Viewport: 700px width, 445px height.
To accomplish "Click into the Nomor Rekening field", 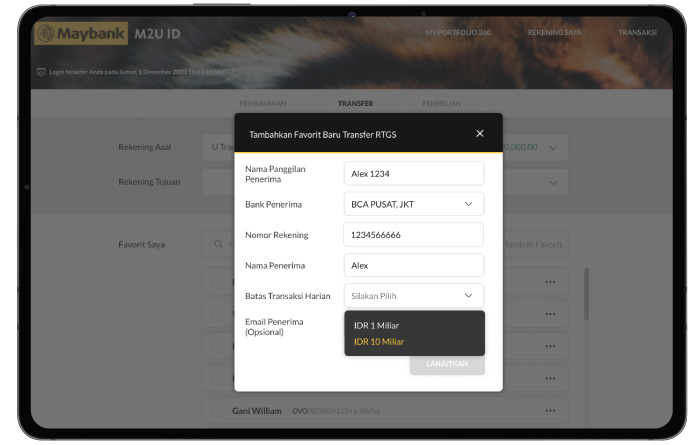I will 413,235.
